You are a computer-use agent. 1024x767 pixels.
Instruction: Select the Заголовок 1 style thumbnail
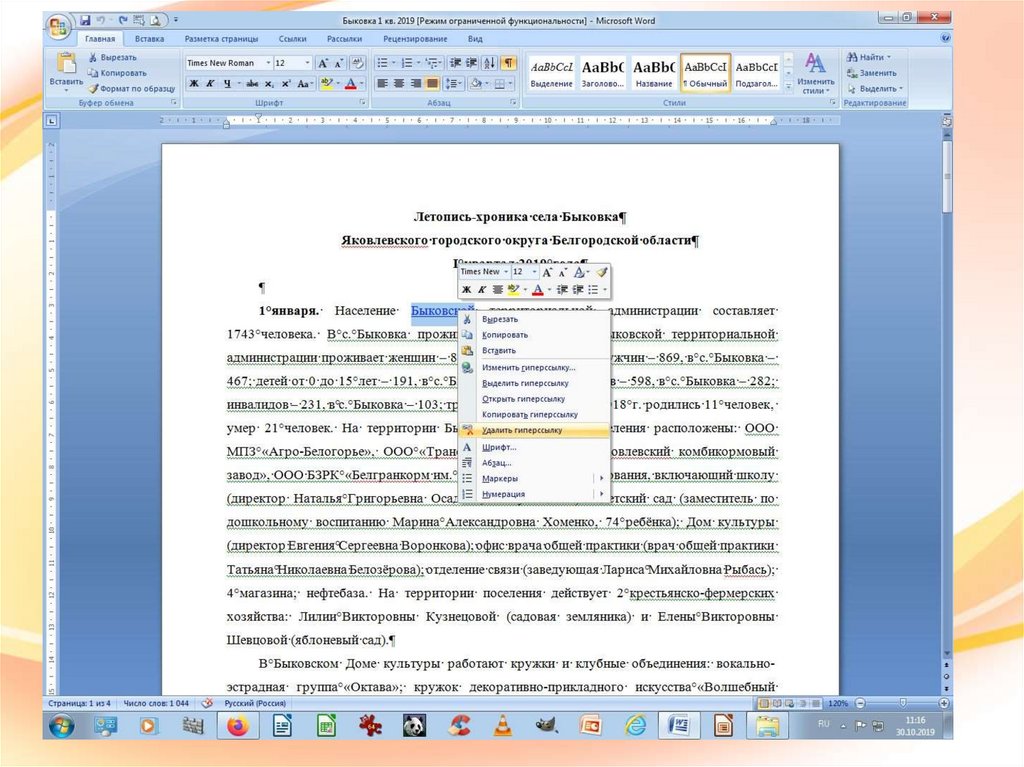(x=601, y=71)
